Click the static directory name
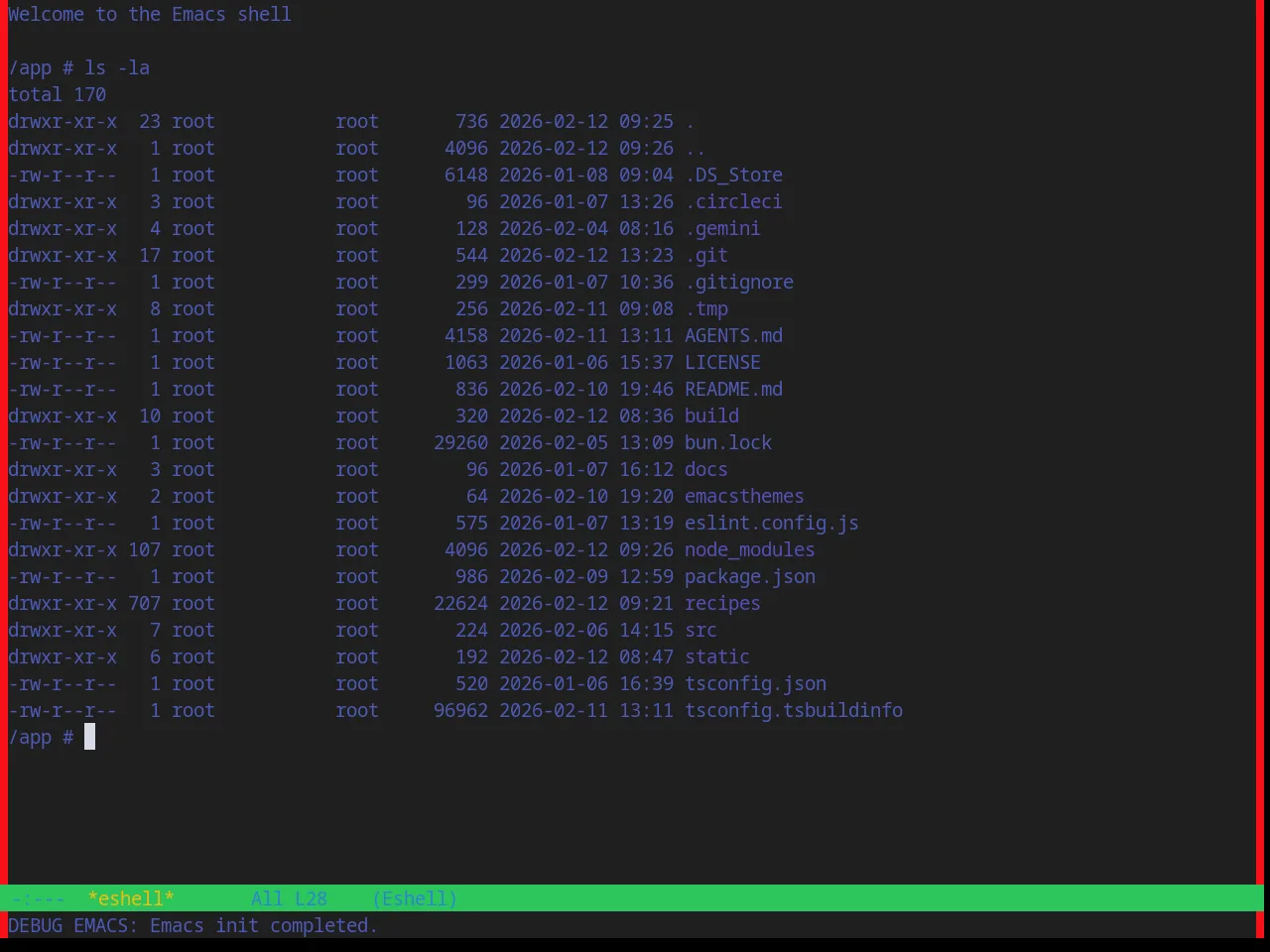The image size is (1270, 952). coord(717,656)
